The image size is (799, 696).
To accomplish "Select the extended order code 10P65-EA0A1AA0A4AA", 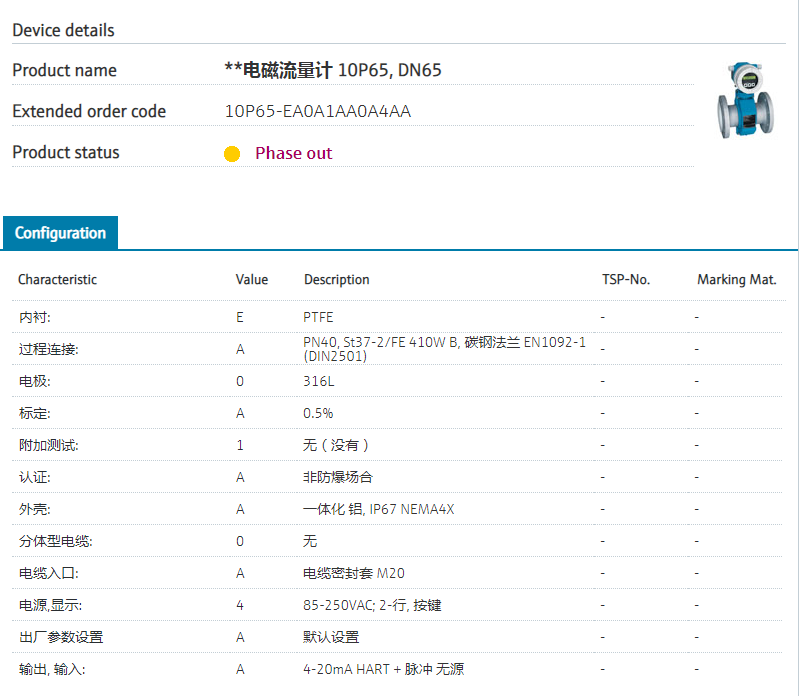I will [318, 111].
